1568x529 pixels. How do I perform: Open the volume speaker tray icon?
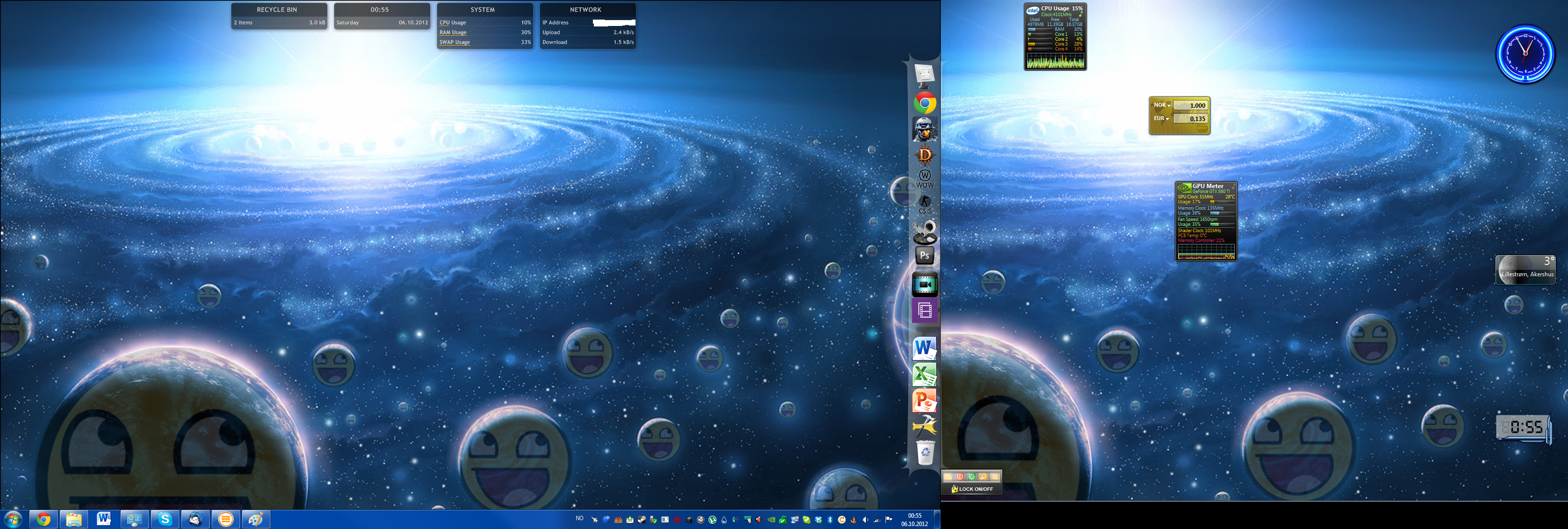click(865, 520)
